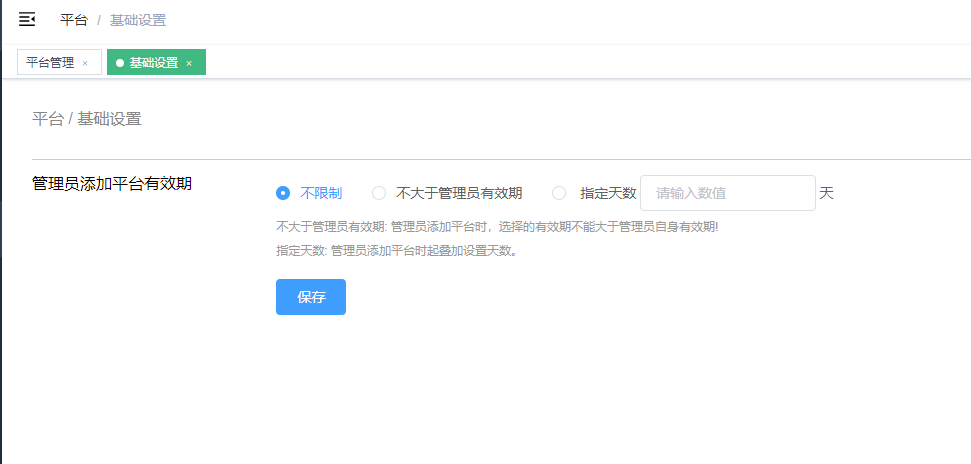The height and width of the screenshot is (464, 971).
Task: Click the 平台 / 基础设置 page heading
Action: [87, 119]
